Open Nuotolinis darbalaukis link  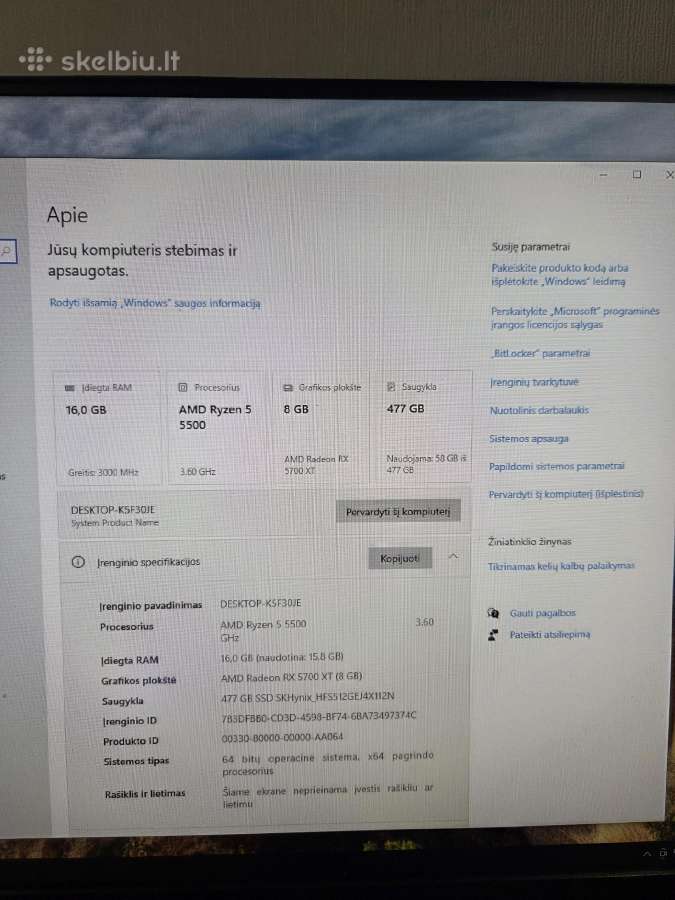(x=539, y=410)
